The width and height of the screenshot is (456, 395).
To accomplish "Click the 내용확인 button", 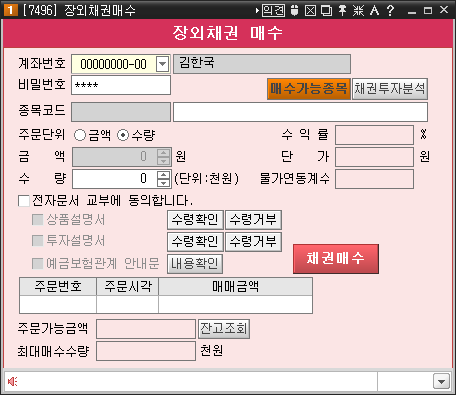I will click(x=195, y=264).
